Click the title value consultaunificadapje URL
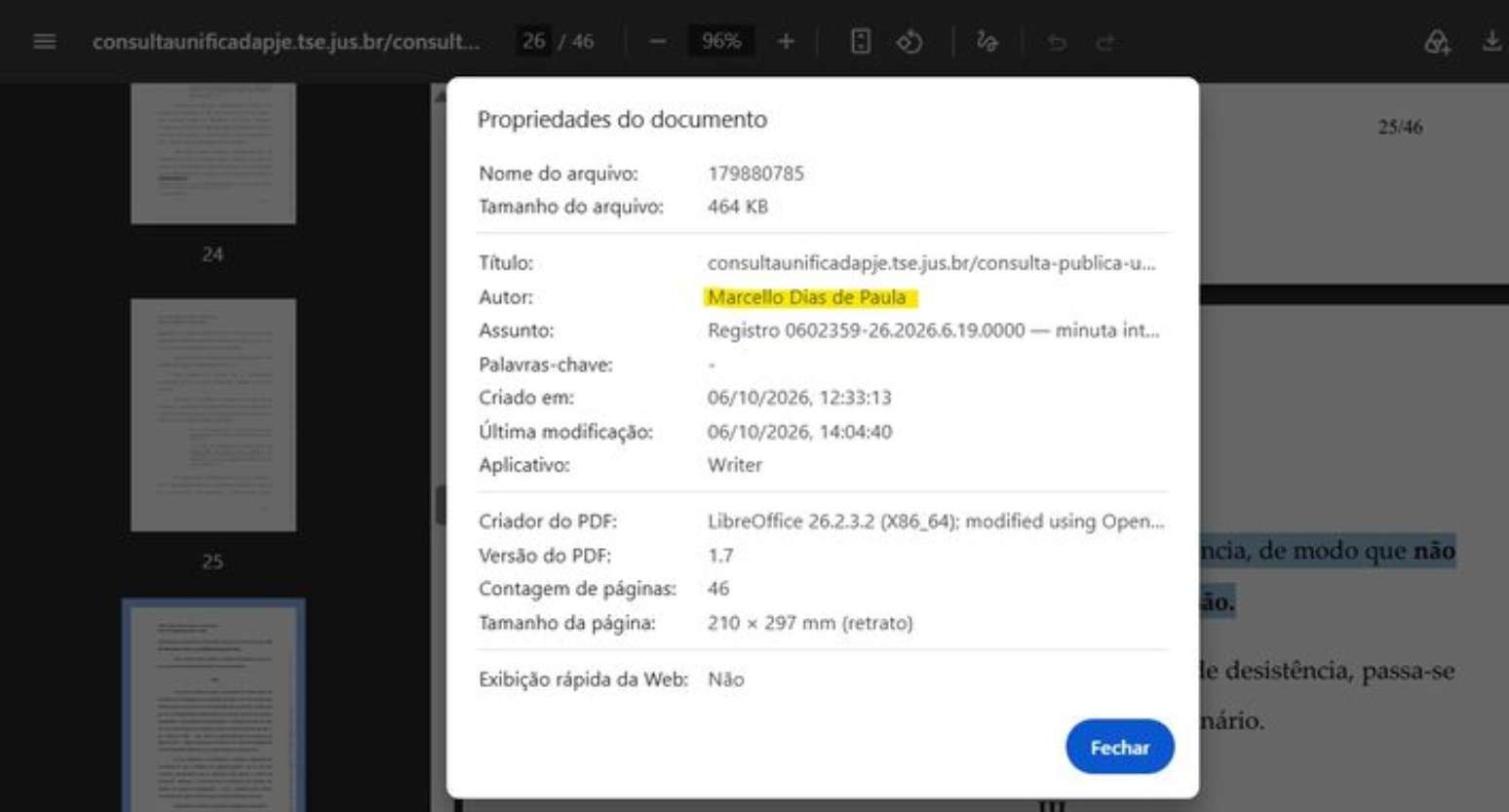The image size is (1509, 812). point(932,263)
